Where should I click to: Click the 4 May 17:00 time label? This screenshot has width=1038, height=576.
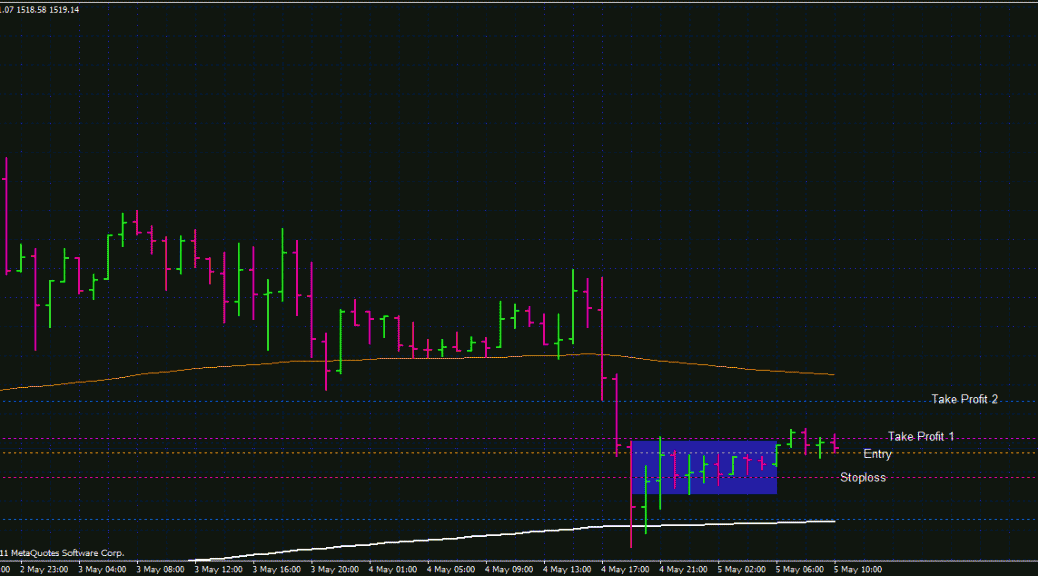625,569
